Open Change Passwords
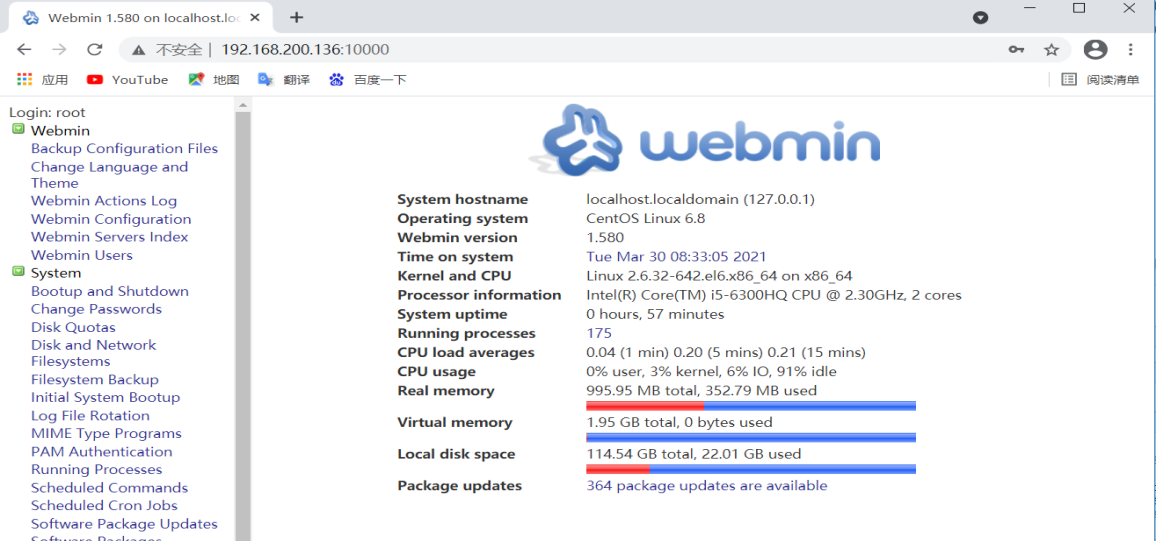Image resolution: width=1157 pixels, height=542 pixels. (x=96, y=309)
